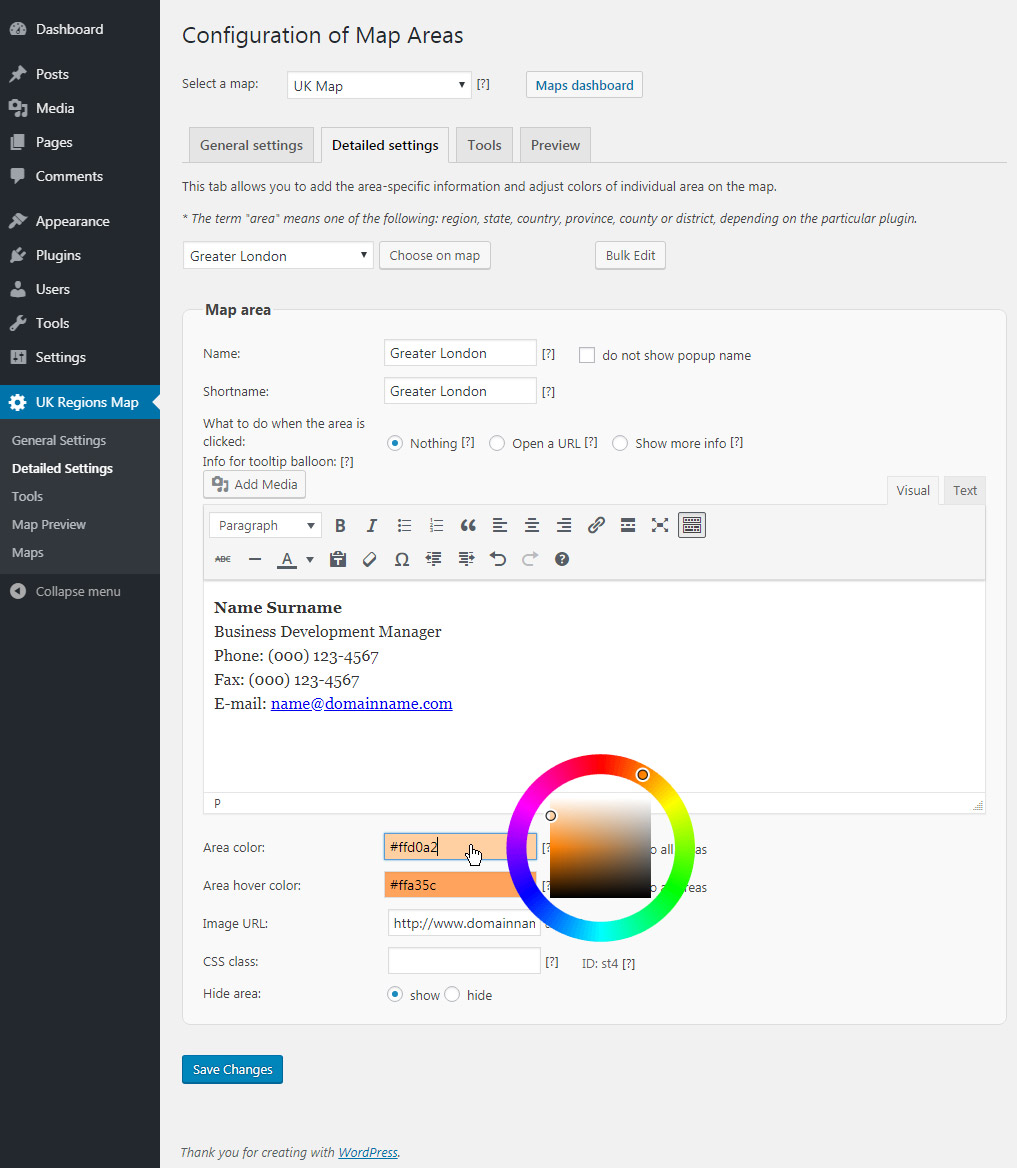
Task: Open the UK Map selection dropdown
Action: click(x=379, y=86)
